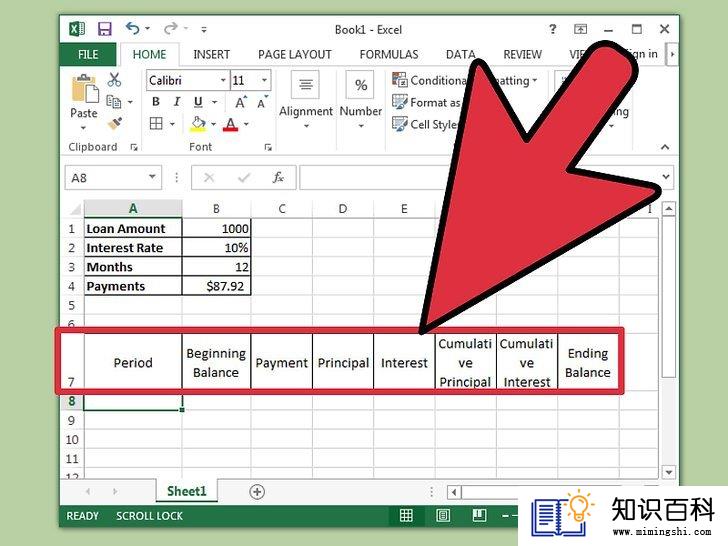This screenshot has width=728, height=546.
Task: Click Format as Table
Action: (426, 102)
